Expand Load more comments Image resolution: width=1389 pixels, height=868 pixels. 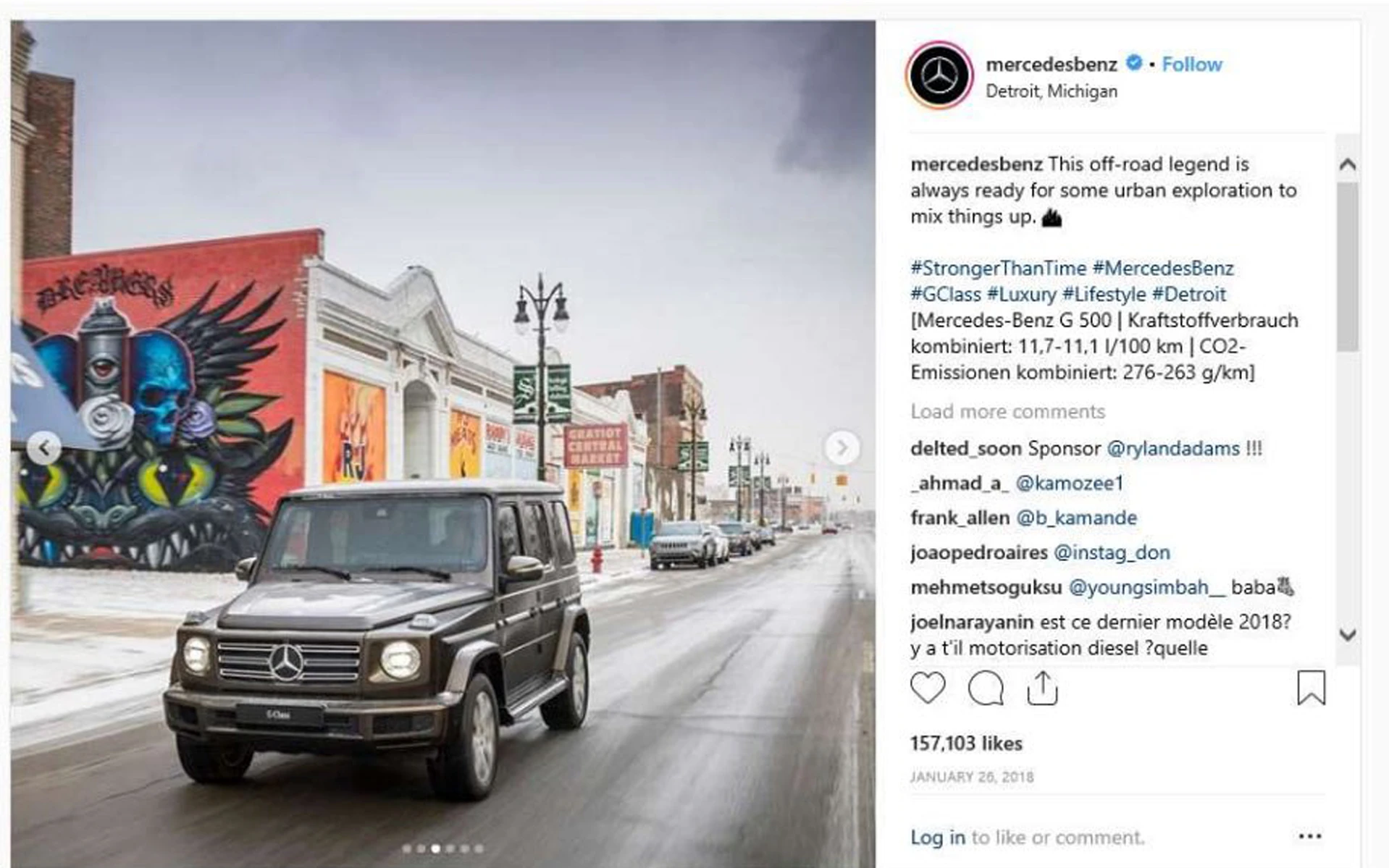tap(1007, 411)
